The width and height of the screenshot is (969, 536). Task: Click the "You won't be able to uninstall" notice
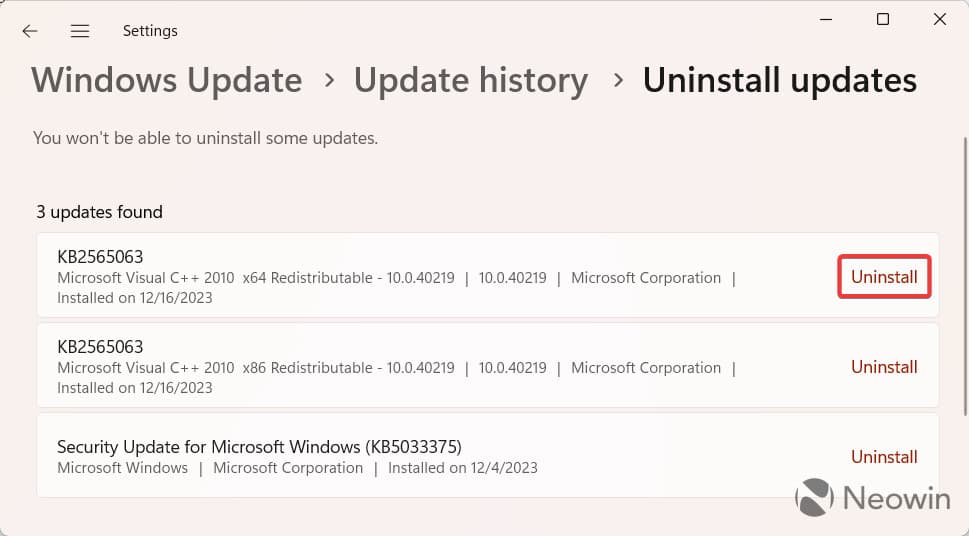click(x=205, y=138)
